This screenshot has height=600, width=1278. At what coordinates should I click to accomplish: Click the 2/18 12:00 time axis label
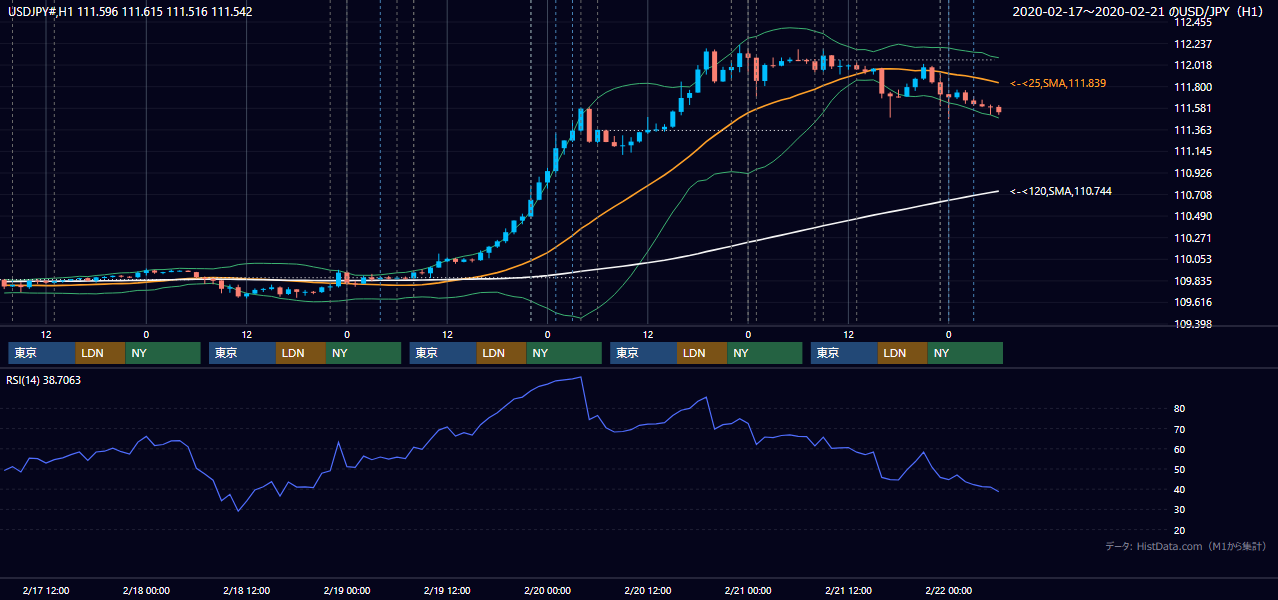click(246, 591)
